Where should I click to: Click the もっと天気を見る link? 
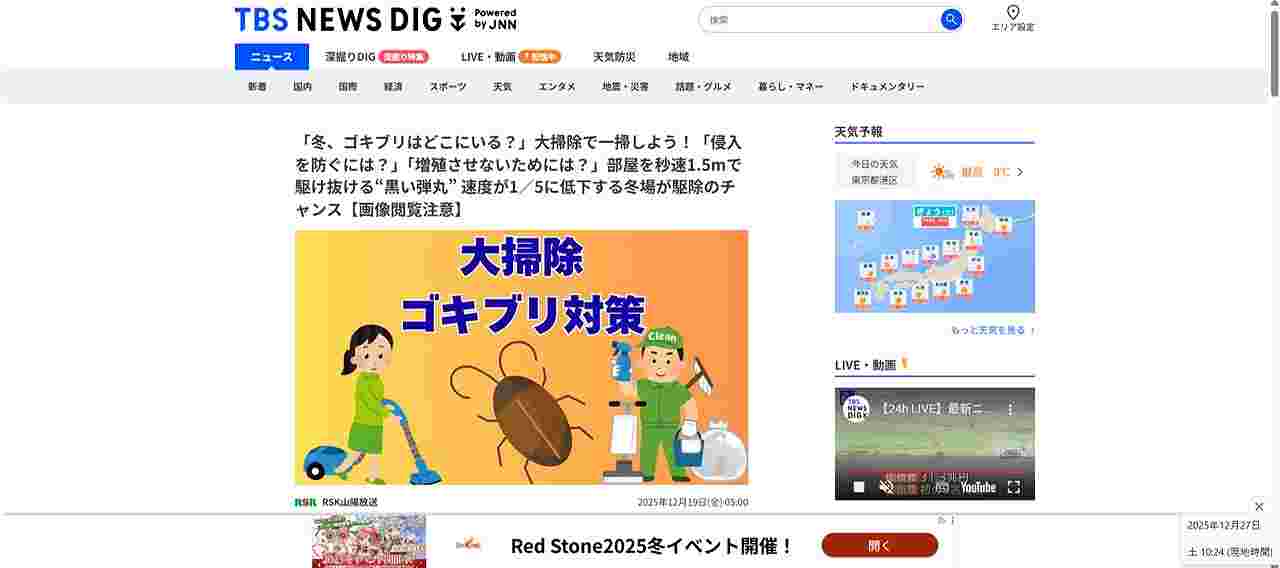click(x=992, y=330)
